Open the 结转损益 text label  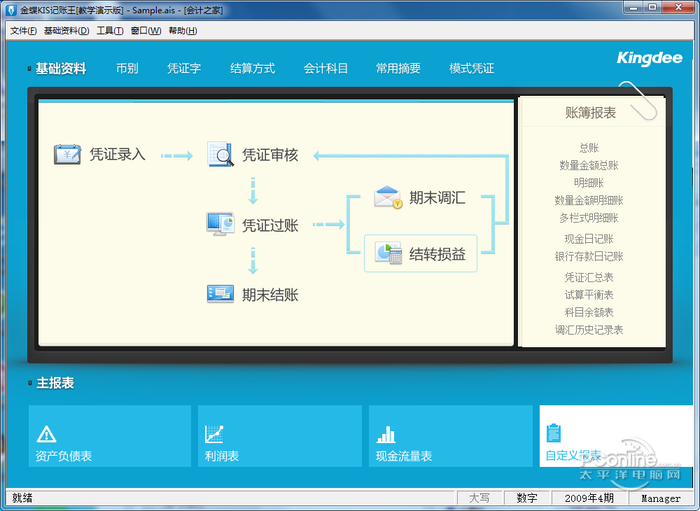pos(437,254)
